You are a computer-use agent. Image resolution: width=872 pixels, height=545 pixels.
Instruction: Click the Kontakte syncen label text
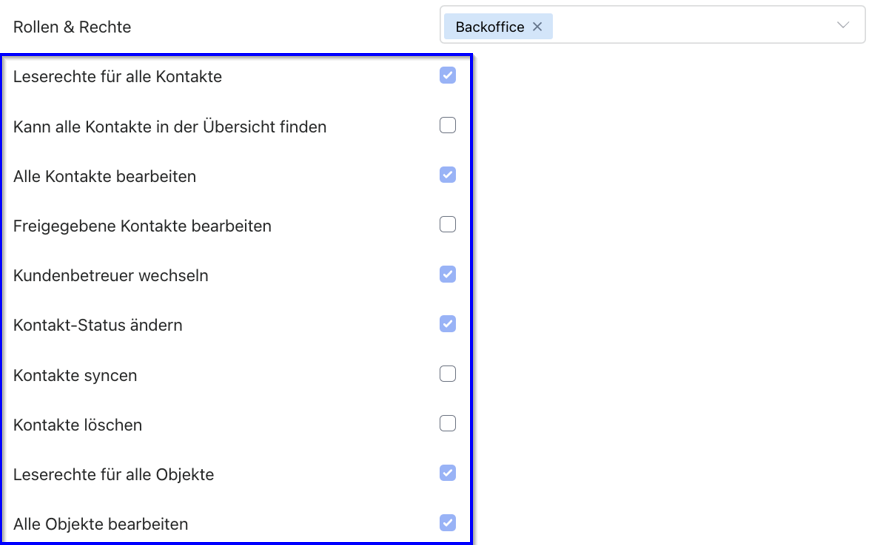(x=75, y=375)
